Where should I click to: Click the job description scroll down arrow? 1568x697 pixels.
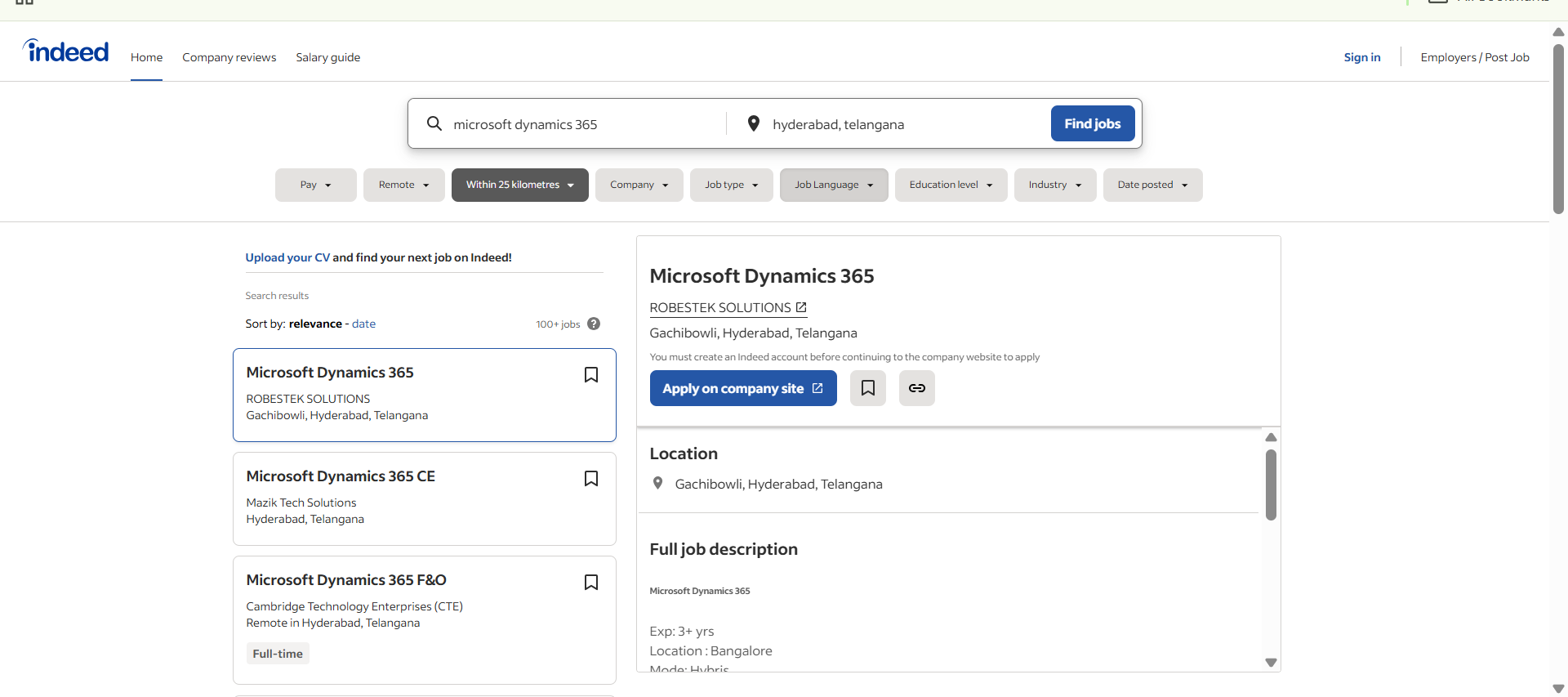1271,663
